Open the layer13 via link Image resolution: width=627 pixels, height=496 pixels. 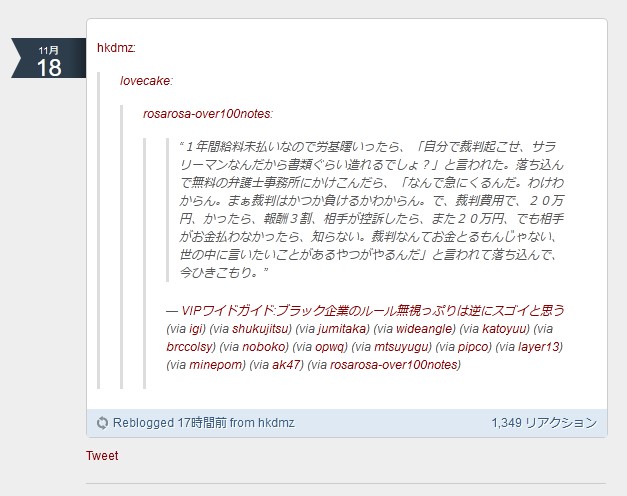[540, 346]
